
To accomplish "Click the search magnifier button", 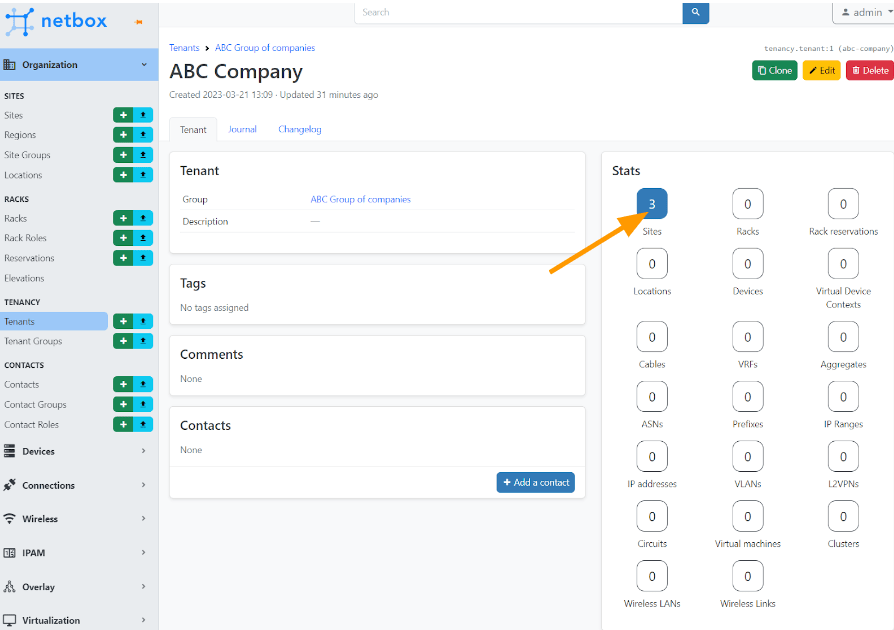I will 696,13.
